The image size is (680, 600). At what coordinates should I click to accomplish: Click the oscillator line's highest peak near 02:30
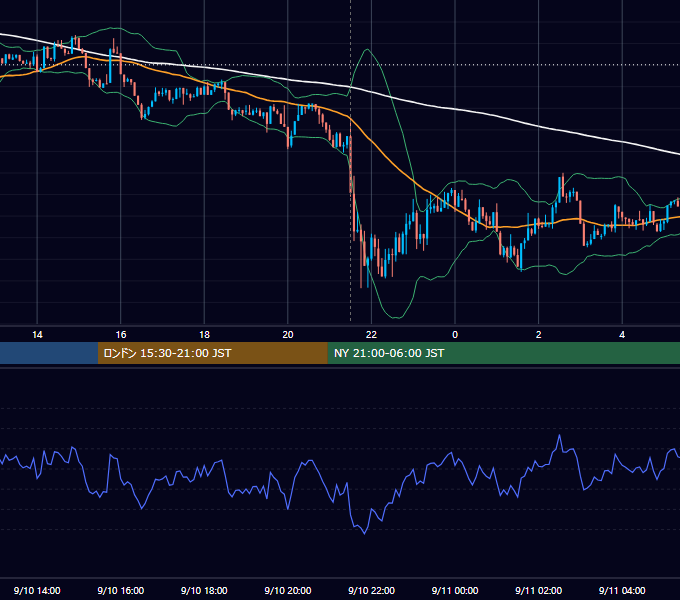tap(559, 436)
